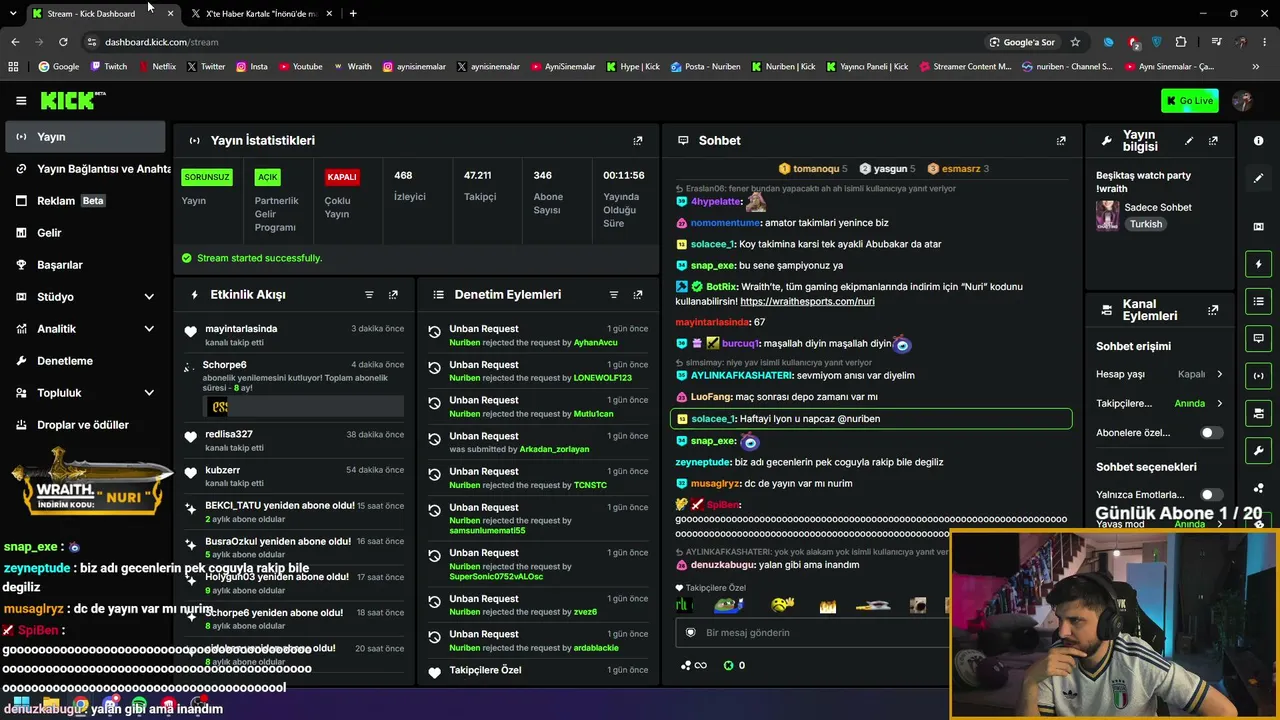Click the Wraith İndirim Kodu Nuri banner

[x=91, y=483]
